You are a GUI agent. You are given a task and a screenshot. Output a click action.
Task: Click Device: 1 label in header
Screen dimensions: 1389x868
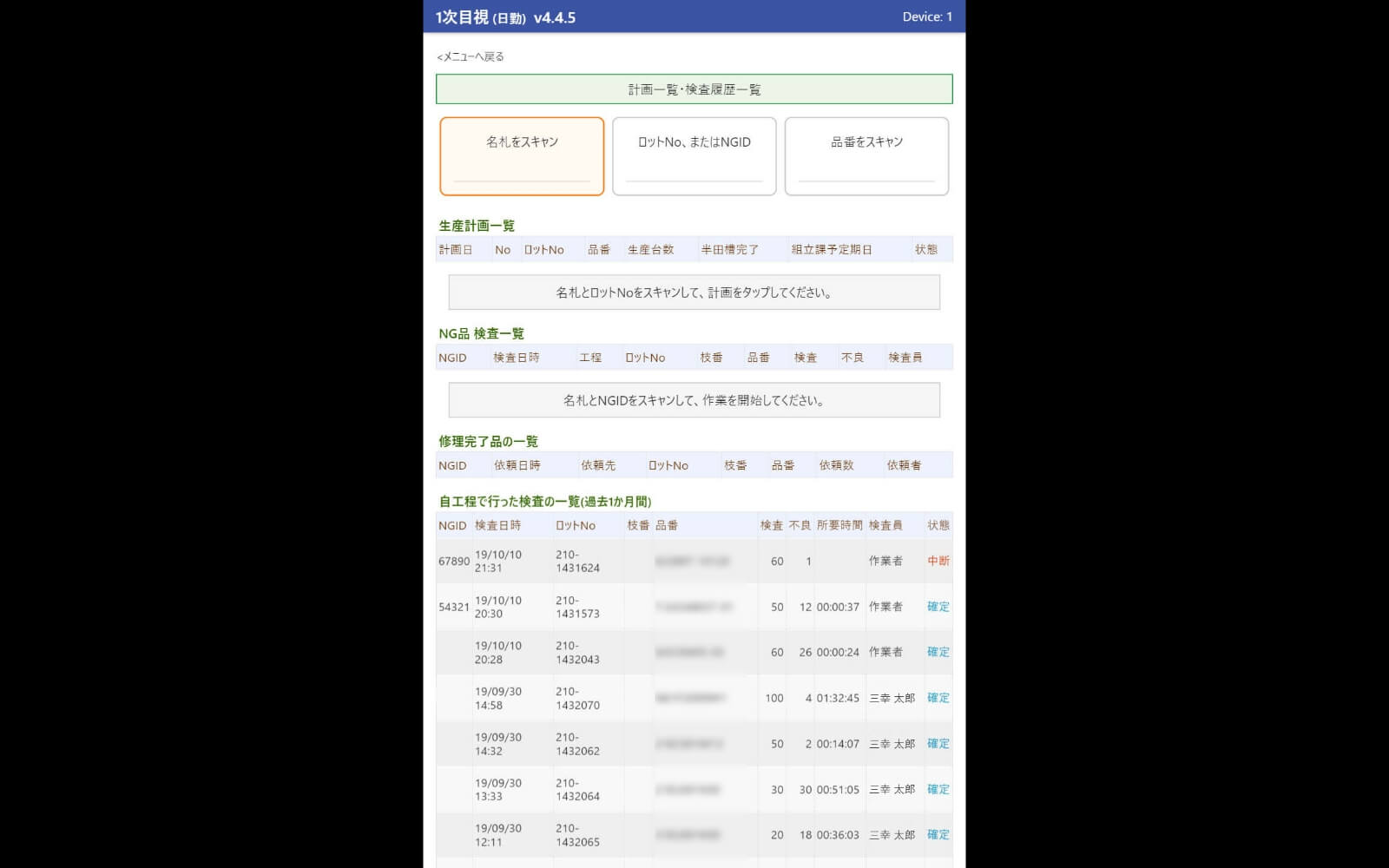tap(927, 16)
